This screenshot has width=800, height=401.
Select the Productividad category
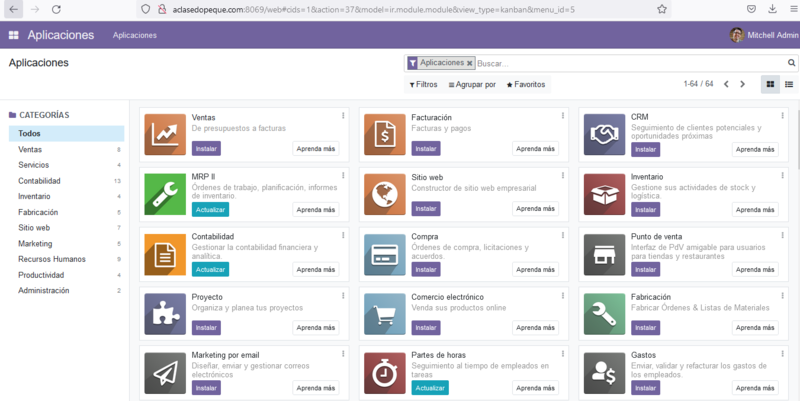click(66, 275)
